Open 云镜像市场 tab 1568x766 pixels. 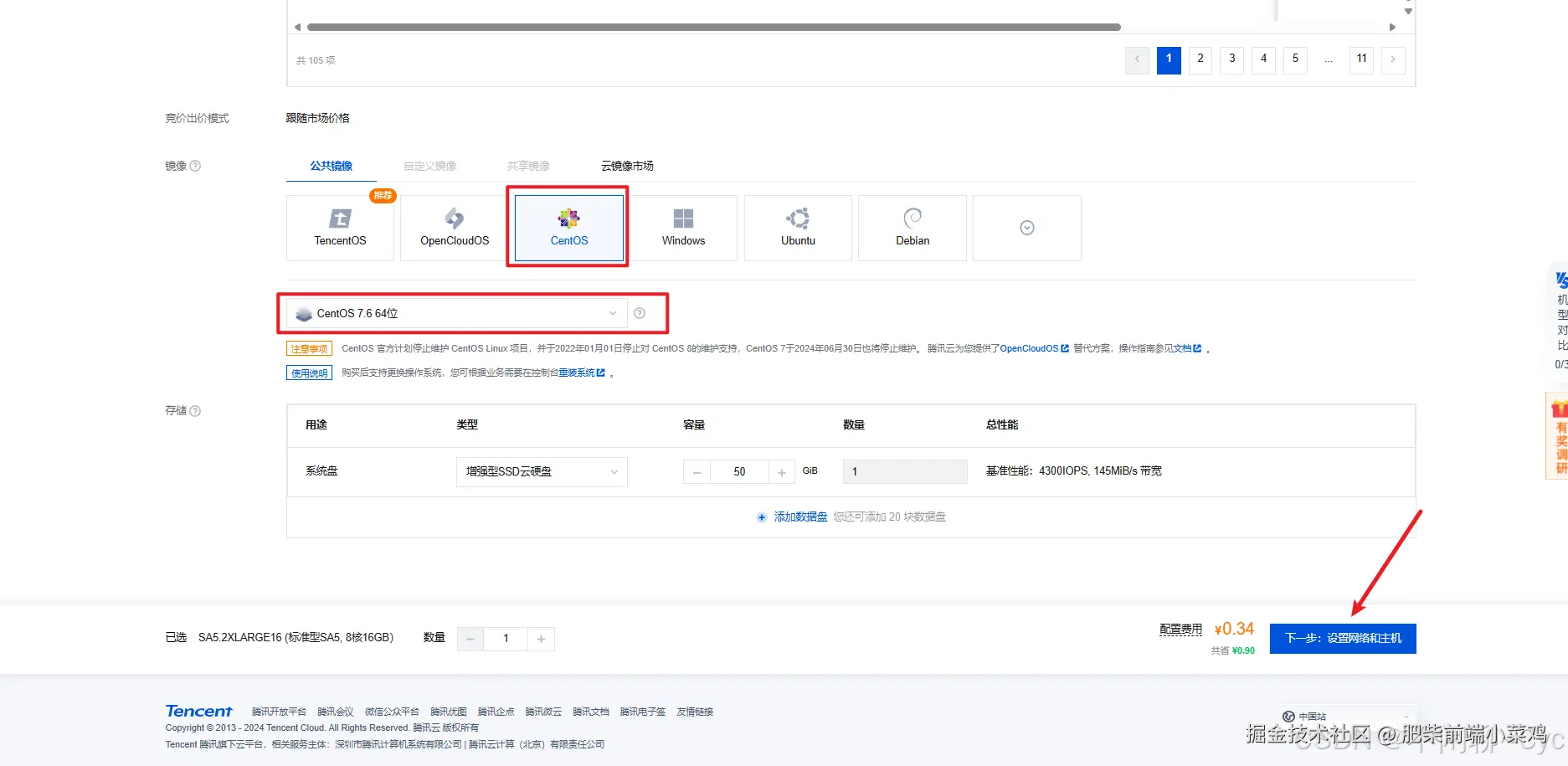pyautogui.click(x=627, y=166)
